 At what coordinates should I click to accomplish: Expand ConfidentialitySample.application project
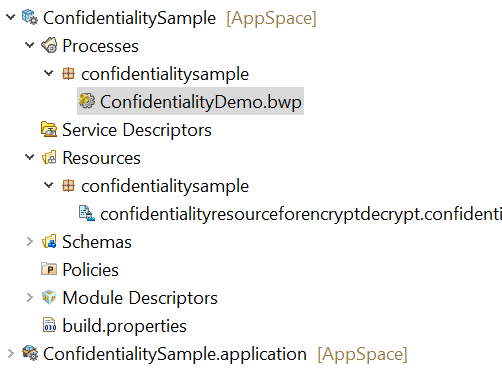pyautogui.click(x=11, y=353)
